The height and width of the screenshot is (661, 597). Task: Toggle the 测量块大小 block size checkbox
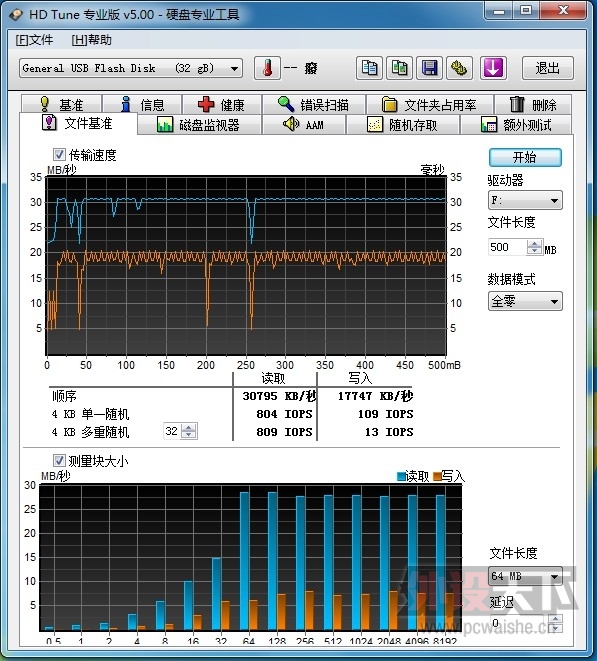pyautogui.click(x=59, y=460)
